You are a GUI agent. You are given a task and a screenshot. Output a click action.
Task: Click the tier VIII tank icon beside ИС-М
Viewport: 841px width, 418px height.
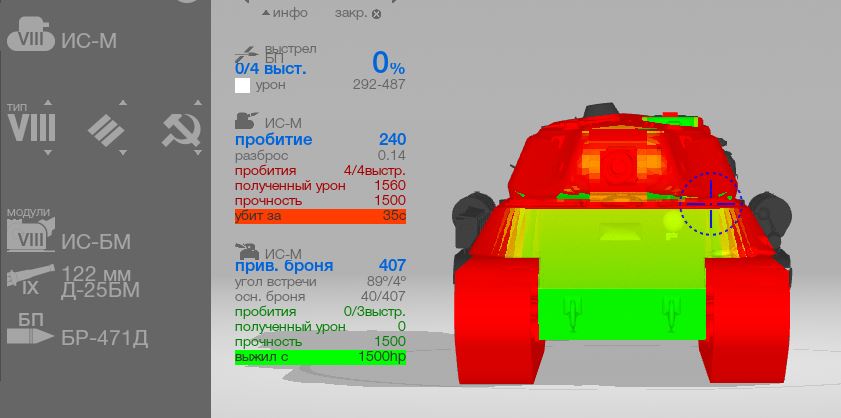coord(31,34)
